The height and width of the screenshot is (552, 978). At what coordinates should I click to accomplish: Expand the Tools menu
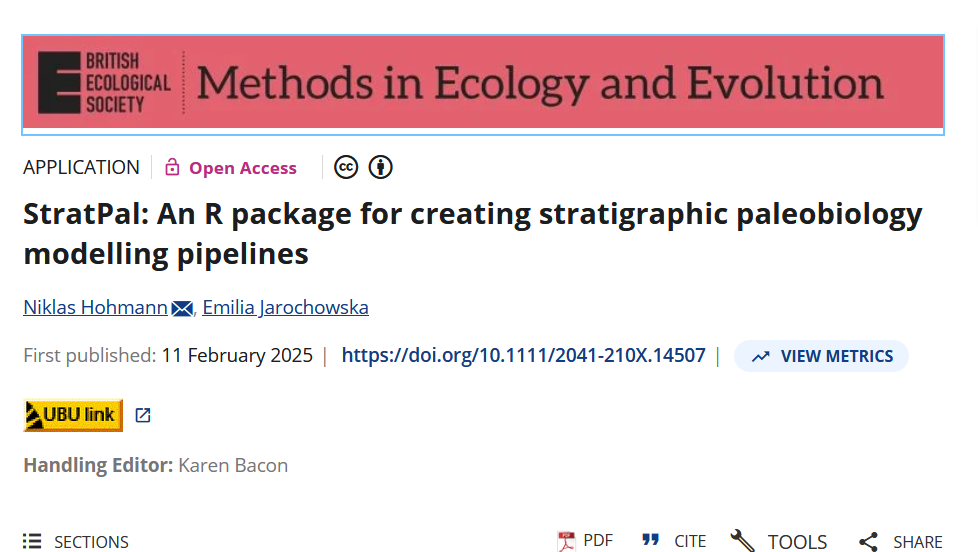coord(779,542)
